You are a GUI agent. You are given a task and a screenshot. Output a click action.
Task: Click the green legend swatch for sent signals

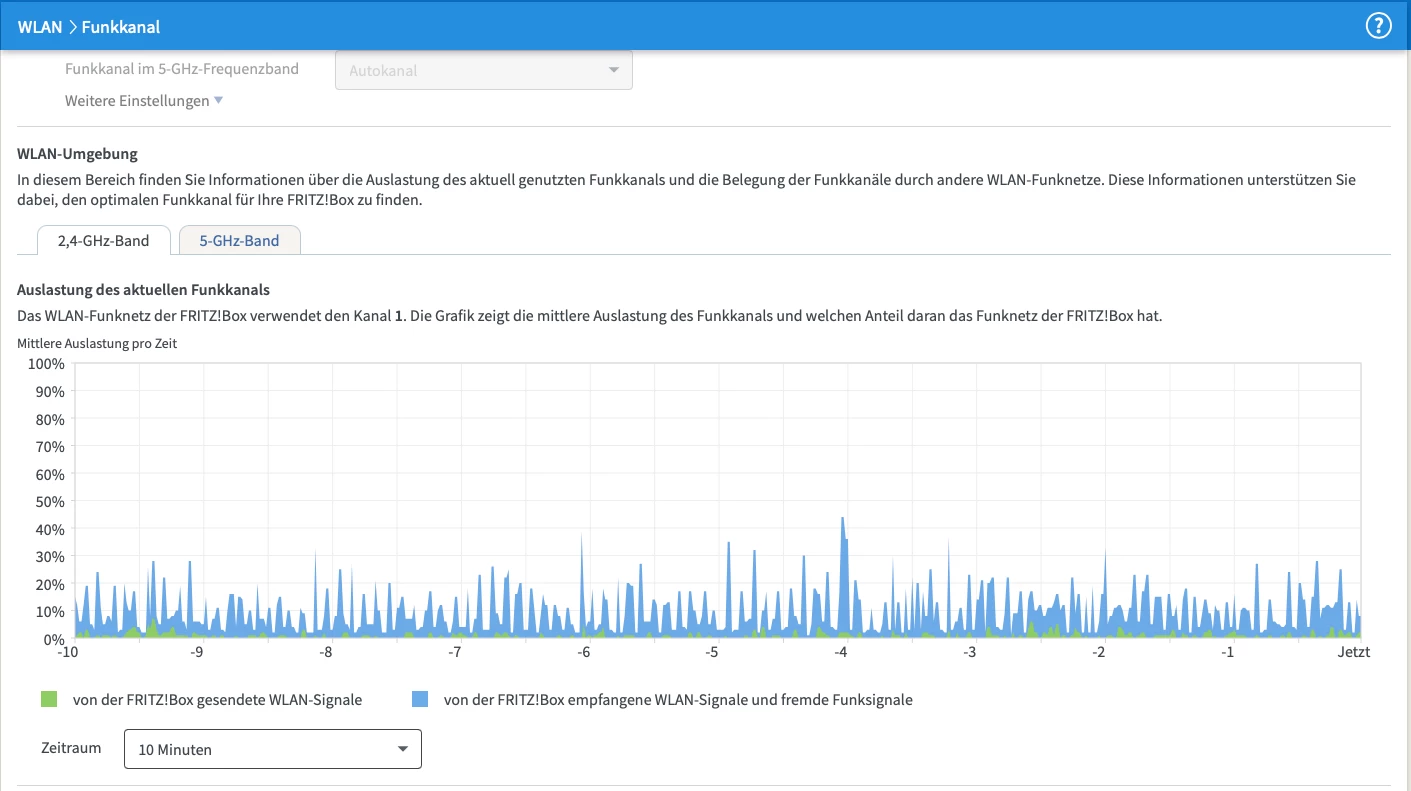pyautogui.click(x=49, y=700)
